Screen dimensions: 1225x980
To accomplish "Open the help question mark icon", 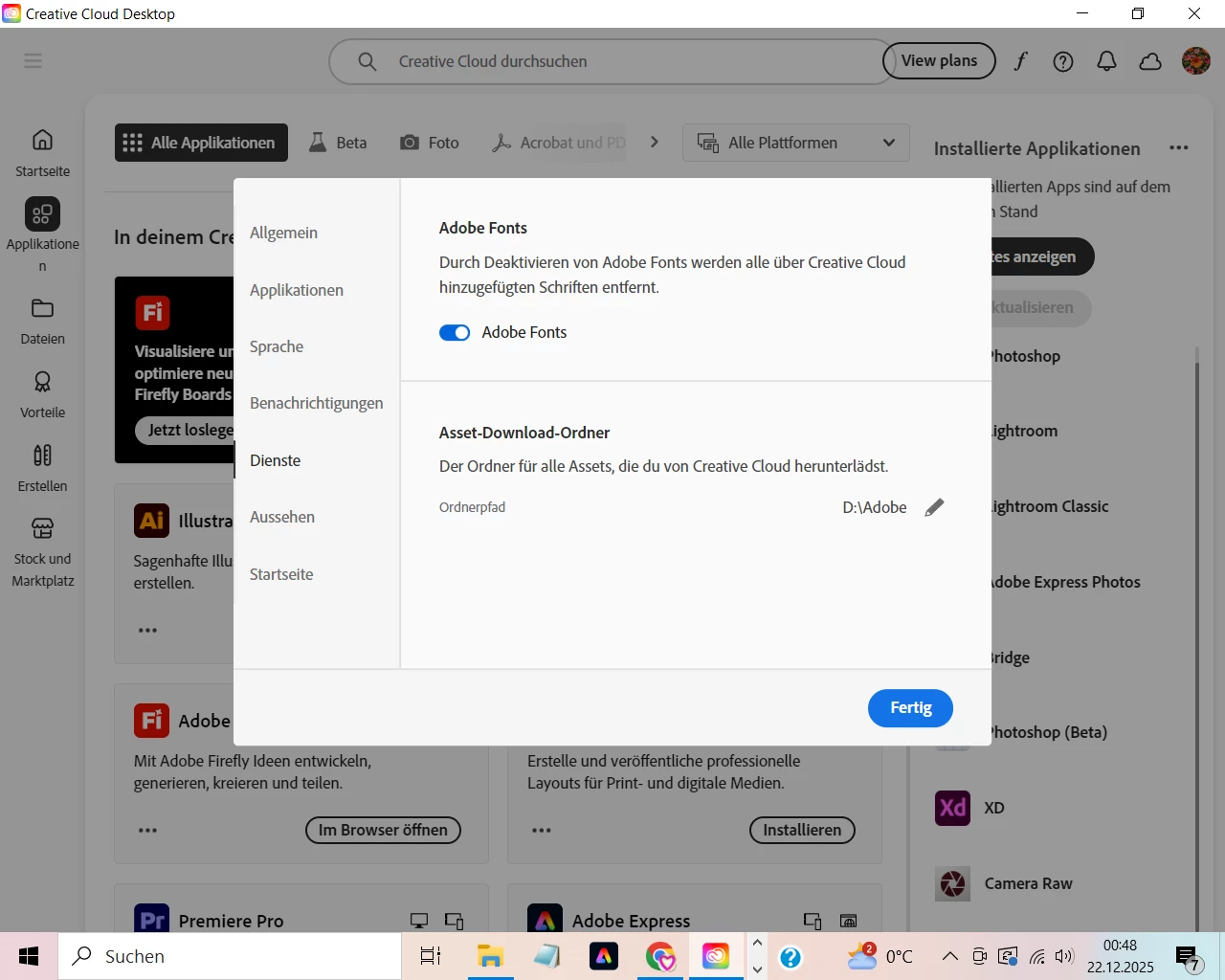I will (1063, 61).
